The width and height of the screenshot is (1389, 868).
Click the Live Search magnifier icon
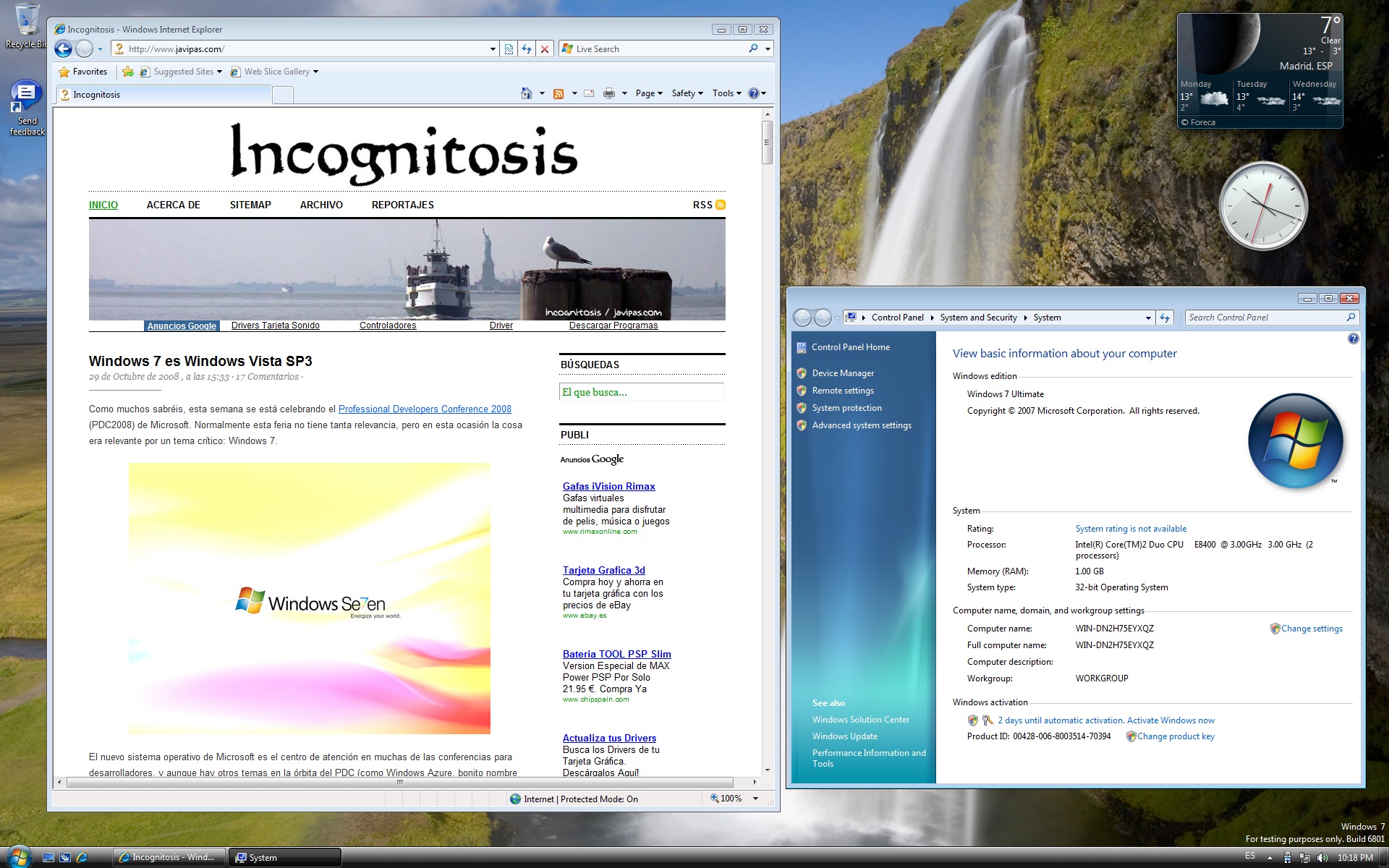click(x=753, y=48)
